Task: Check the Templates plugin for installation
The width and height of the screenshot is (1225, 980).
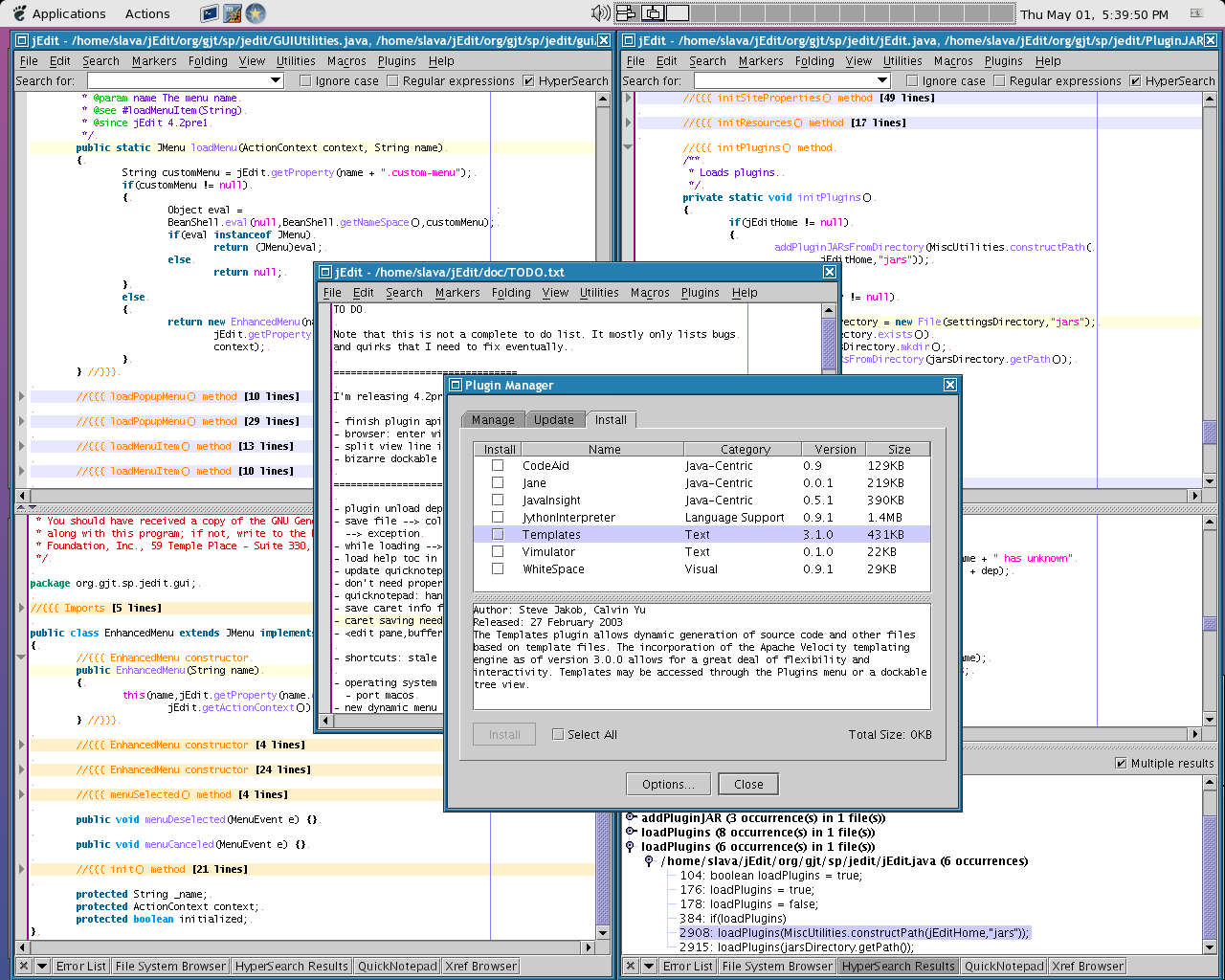Action: [x=497, y=536]
